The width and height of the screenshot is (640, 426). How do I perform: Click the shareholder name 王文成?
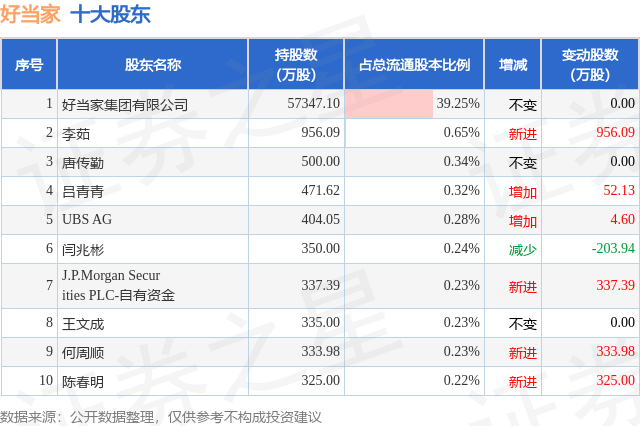tap(83, 323)
